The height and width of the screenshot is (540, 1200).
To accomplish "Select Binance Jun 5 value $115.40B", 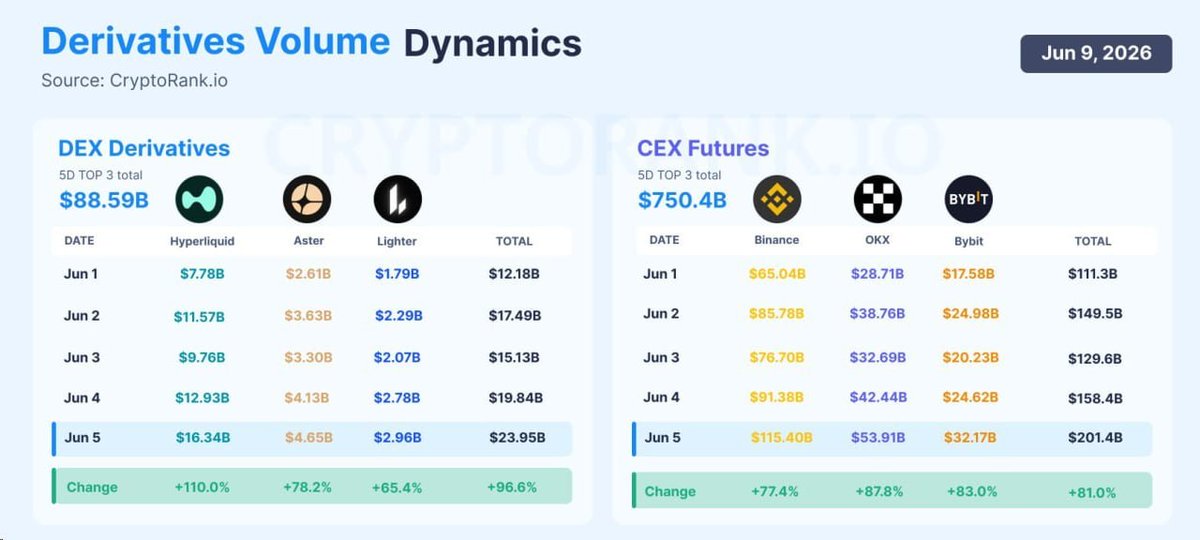I will click(781, 437).
